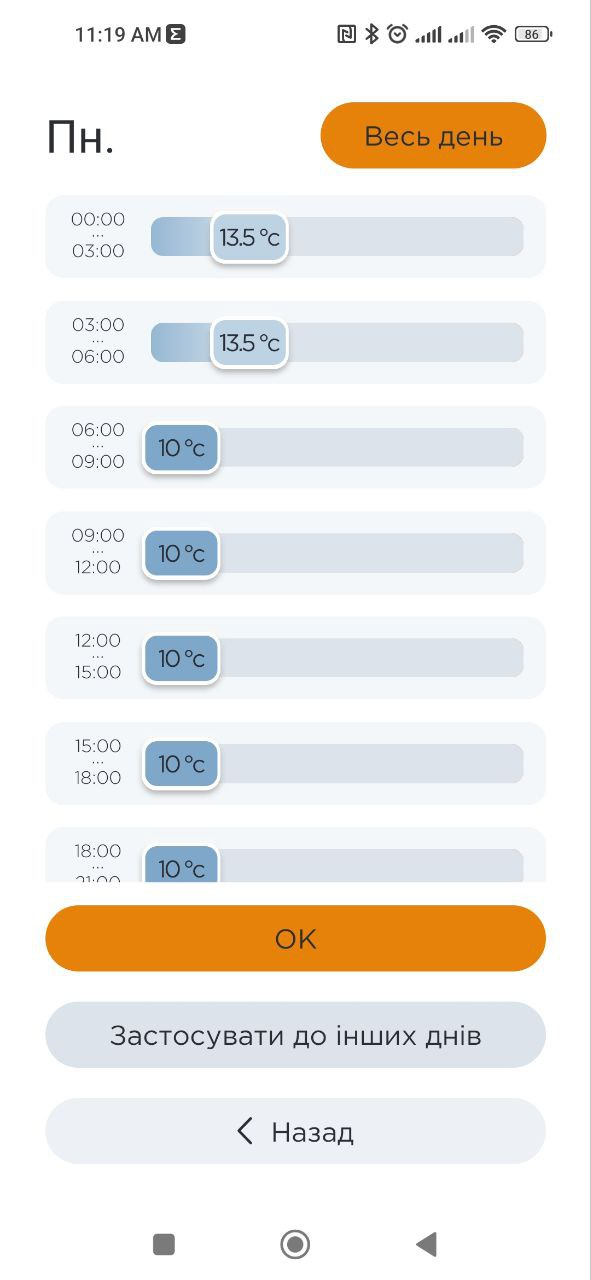This screenshot has width=591, height=1280.
Task: Tap the battery indicator icon
Action: [533, 34]
